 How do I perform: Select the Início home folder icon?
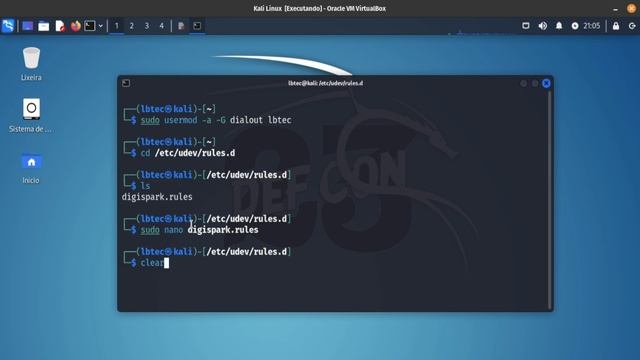[x=31, y=168]
